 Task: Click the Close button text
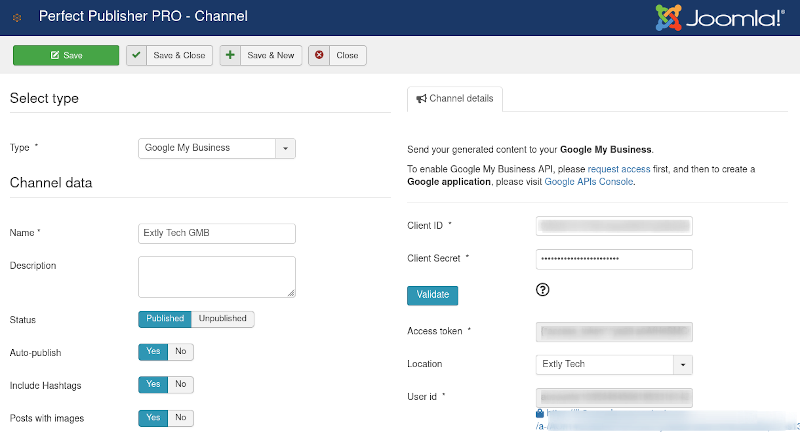(x=347, y=55)
